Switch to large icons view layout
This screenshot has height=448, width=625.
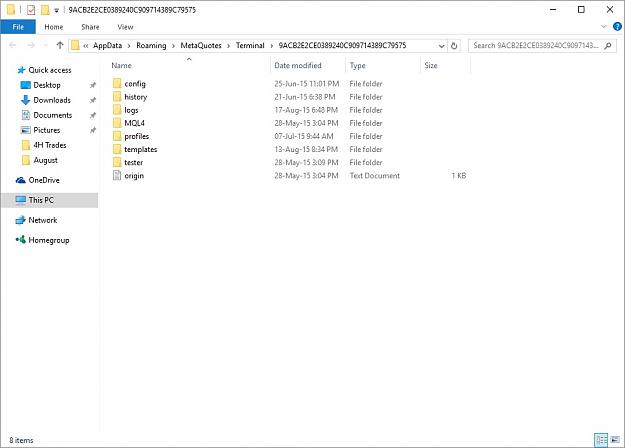[x=615, y=440]
